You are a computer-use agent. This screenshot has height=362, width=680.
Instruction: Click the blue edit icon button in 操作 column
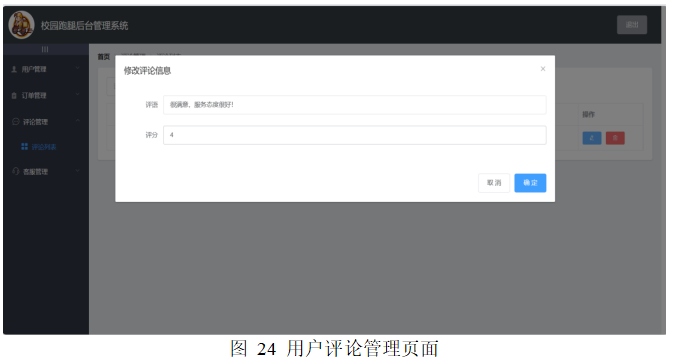592,138
